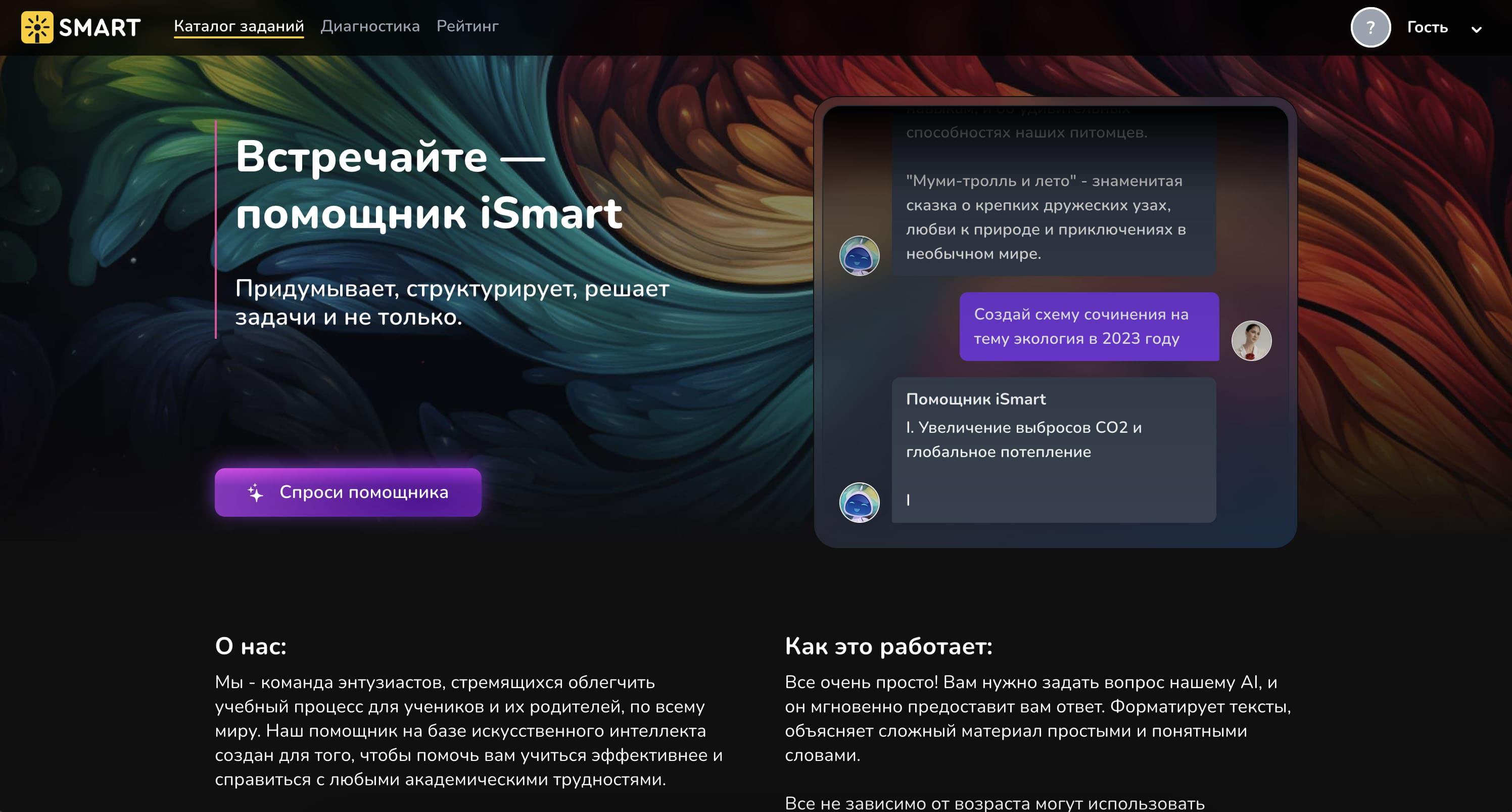
Task: Click the sparkle icon in Спроси помощника
Action: (255, 492)
